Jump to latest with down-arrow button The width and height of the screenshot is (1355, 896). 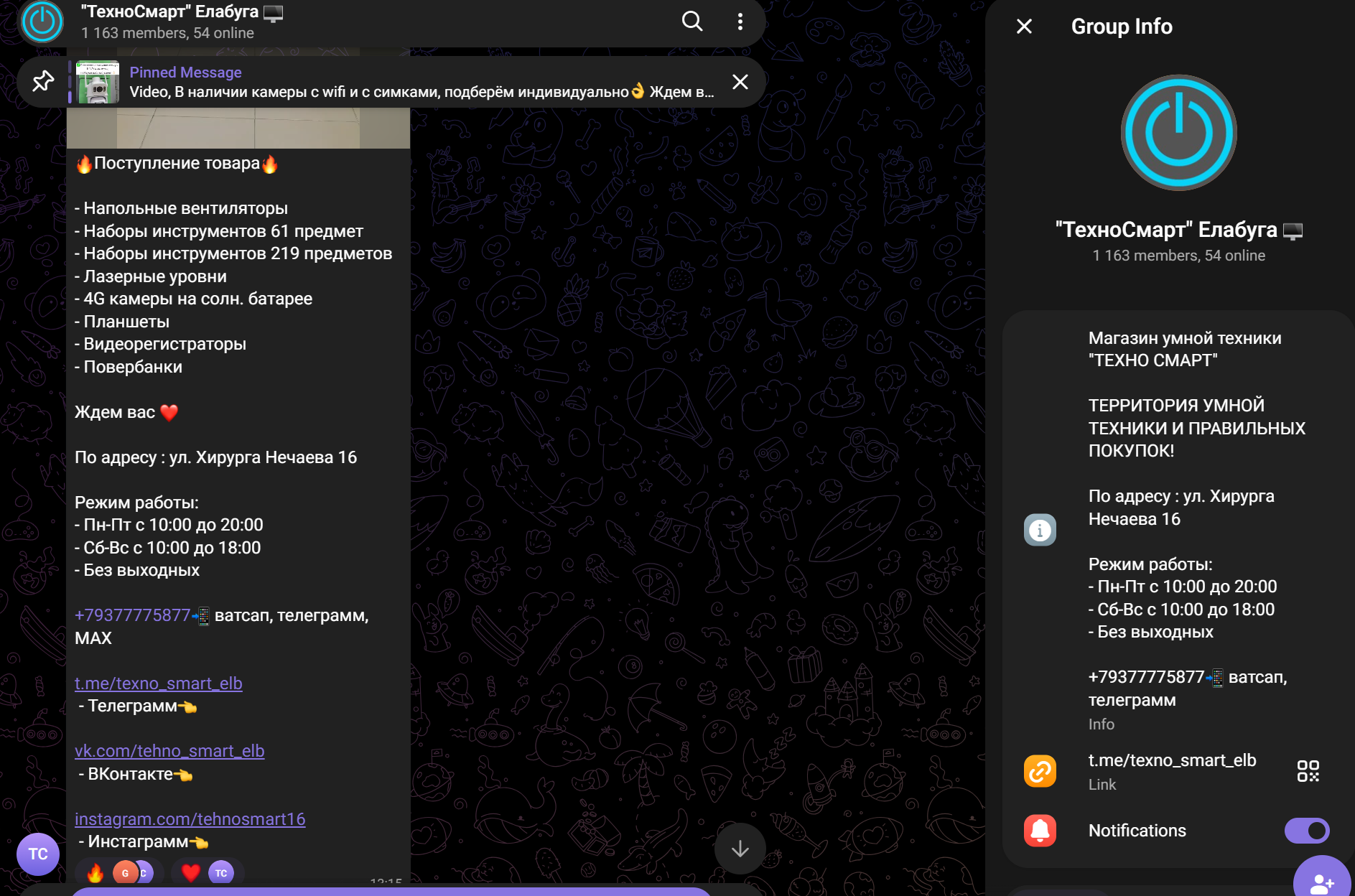click(x=740, y=849)
